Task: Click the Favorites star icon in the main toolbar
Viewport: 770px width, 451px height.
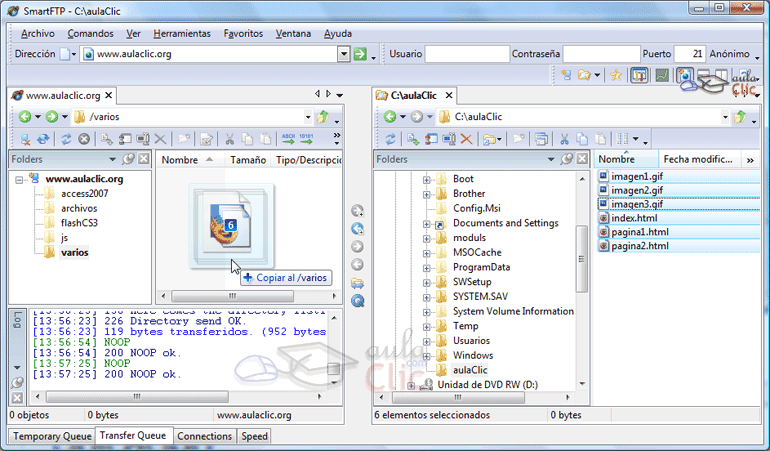Action: 616,75
